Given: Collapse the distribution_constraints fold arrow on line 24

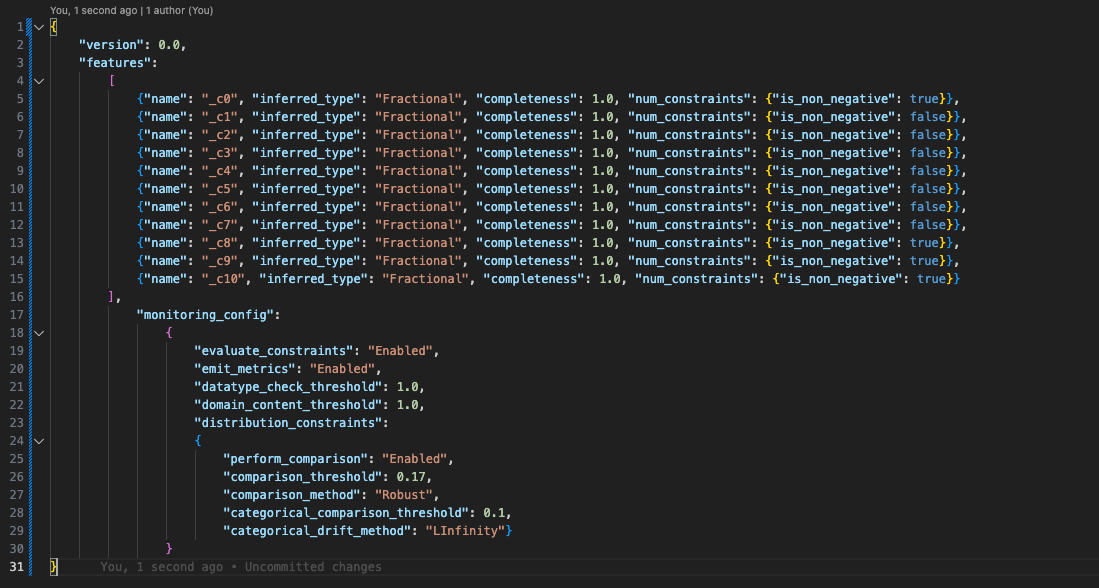Looking at the screenshot, I should click(39, 441).
